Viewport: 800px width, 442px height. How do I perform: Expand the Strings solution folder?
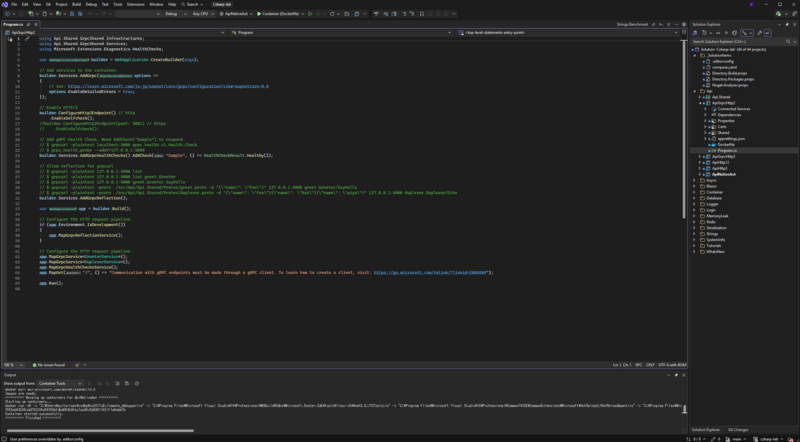694,234
